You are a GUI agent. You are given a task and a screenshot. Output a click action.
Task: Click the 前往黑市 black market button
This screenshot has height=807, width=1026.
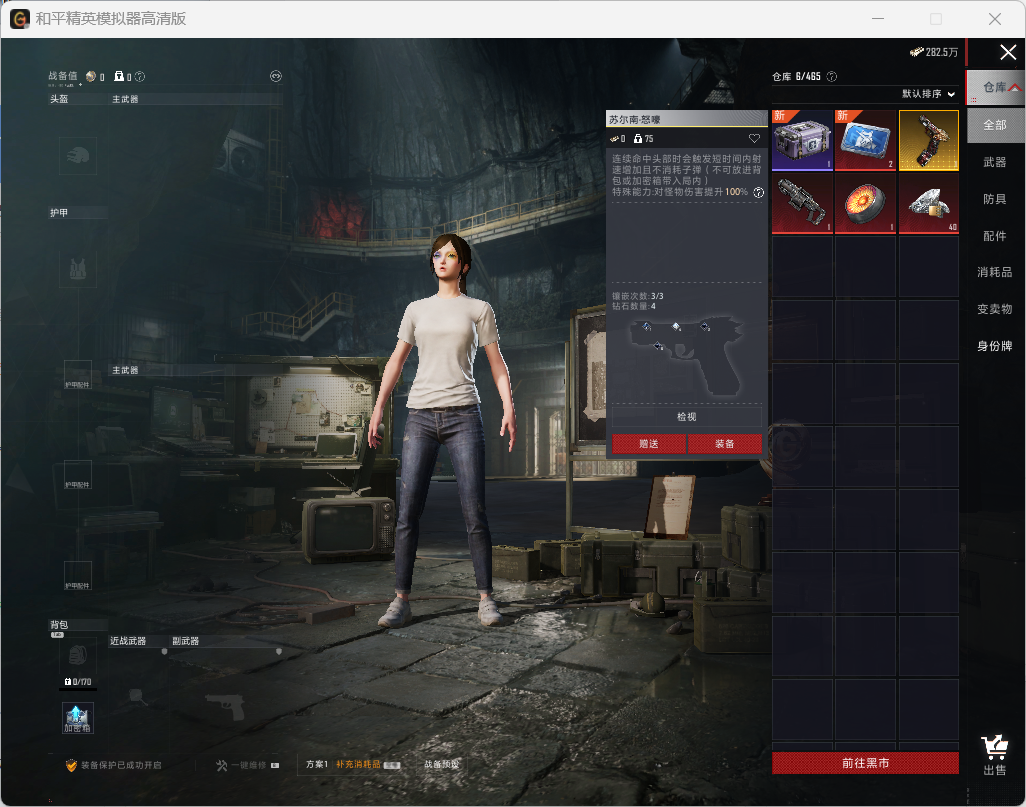click(x=865, y=763)
